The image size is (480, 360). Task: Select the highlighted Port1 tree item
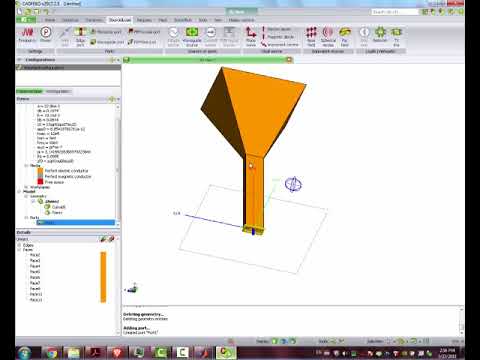(x=76, y=222)
